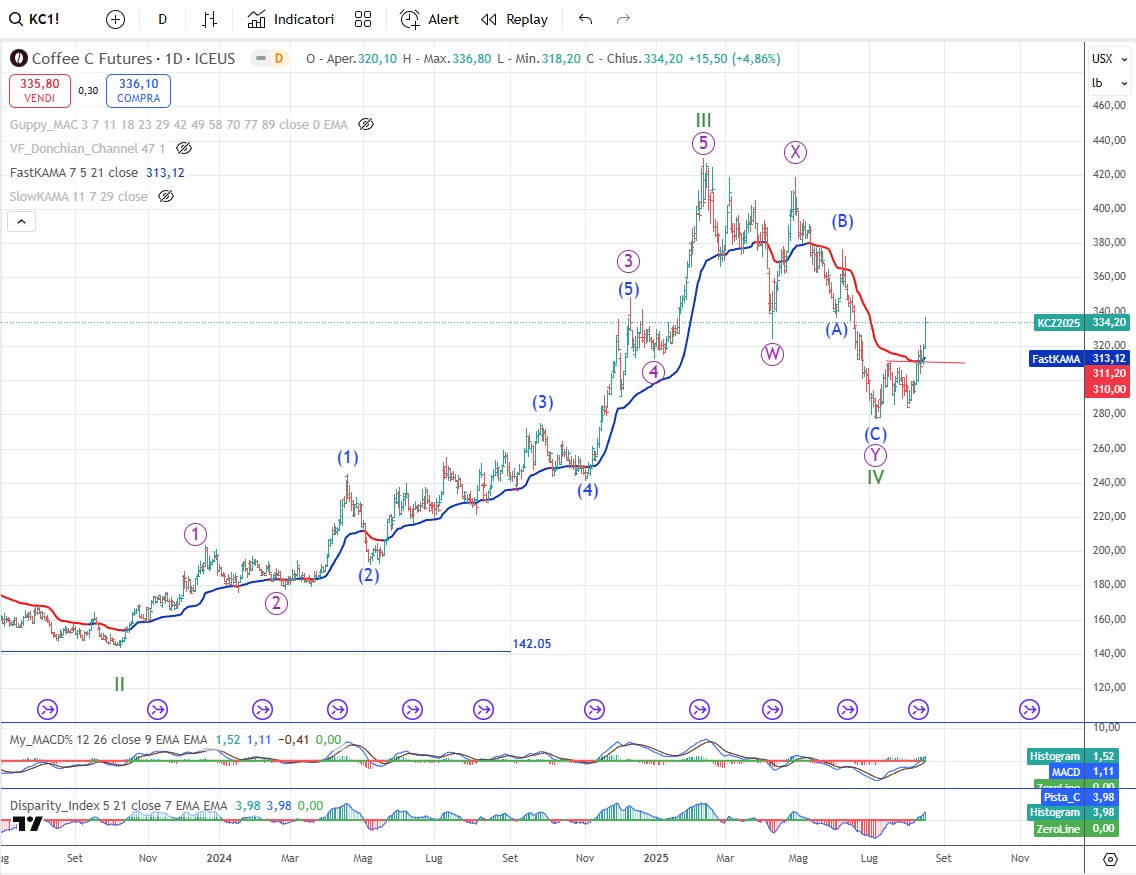Open the USX currency dropdown
Image resolution: width=1136 pixels, height=875 pixels.
[x=1103, y=59]
